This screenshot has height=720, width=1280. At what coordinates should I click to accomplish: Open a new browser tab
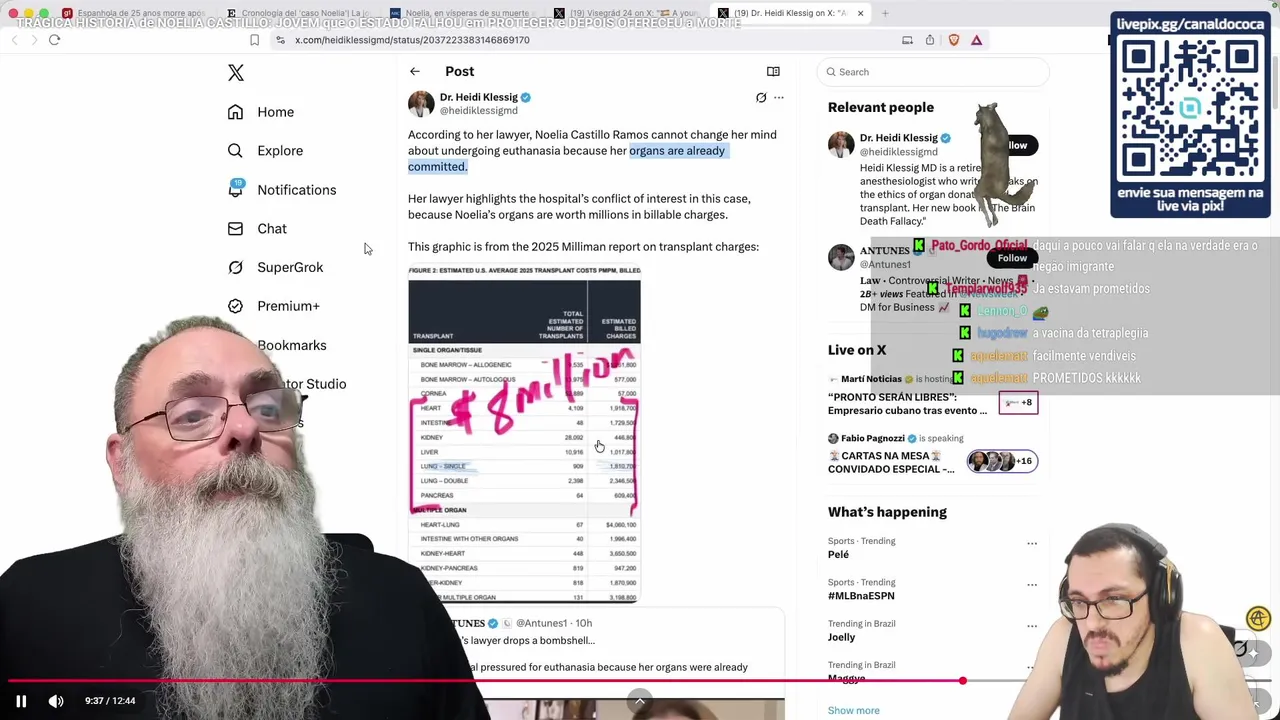tap(885, 13)
